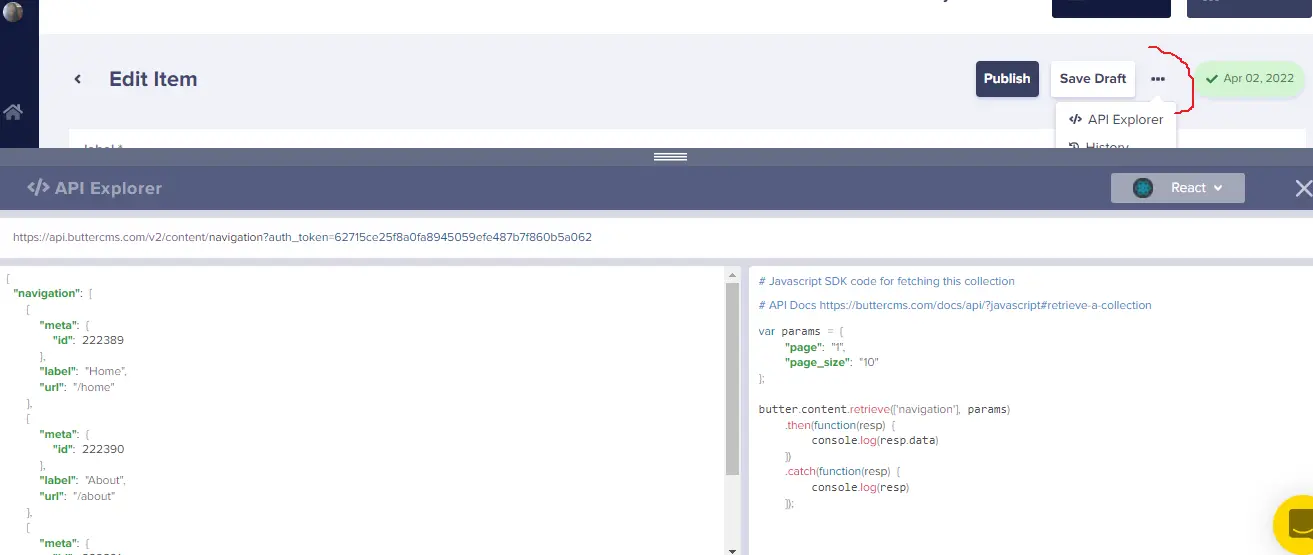Click the green checkmark in the date badge
Screen dimensions: 1313x555
pos(1212,79)
